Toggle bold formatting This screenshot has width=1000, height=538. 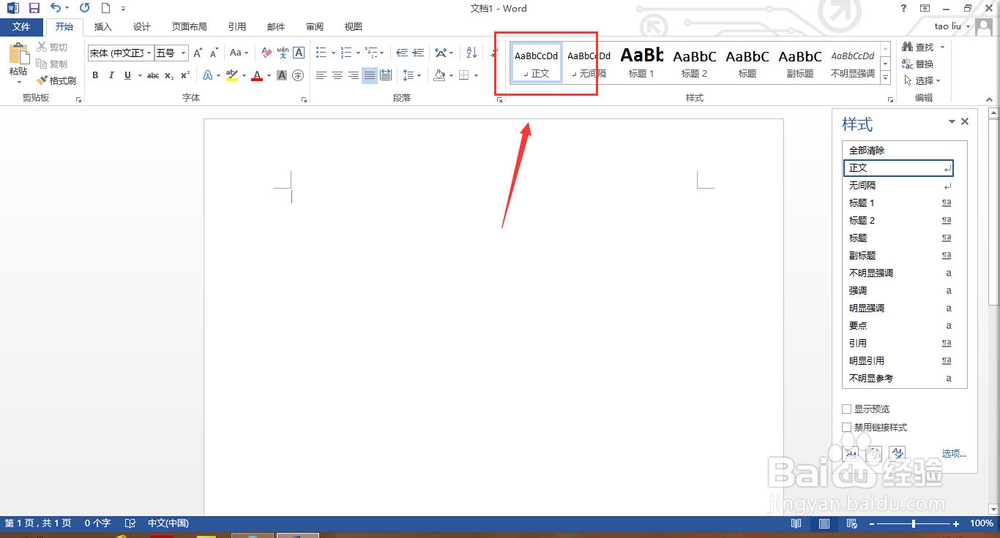[x=95, y=75]
